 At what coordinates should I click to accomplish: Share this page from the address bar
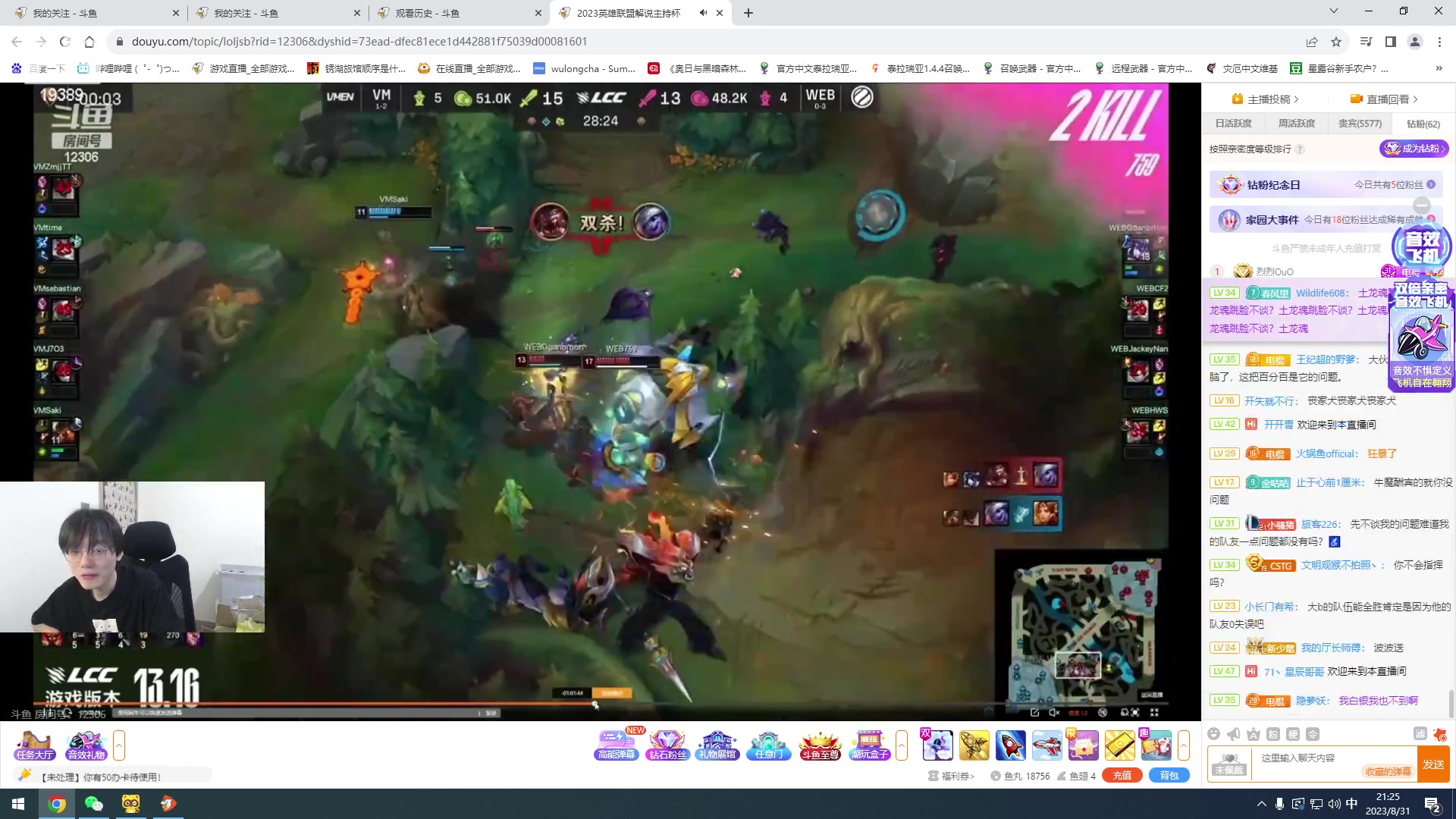coord(1312,42)
